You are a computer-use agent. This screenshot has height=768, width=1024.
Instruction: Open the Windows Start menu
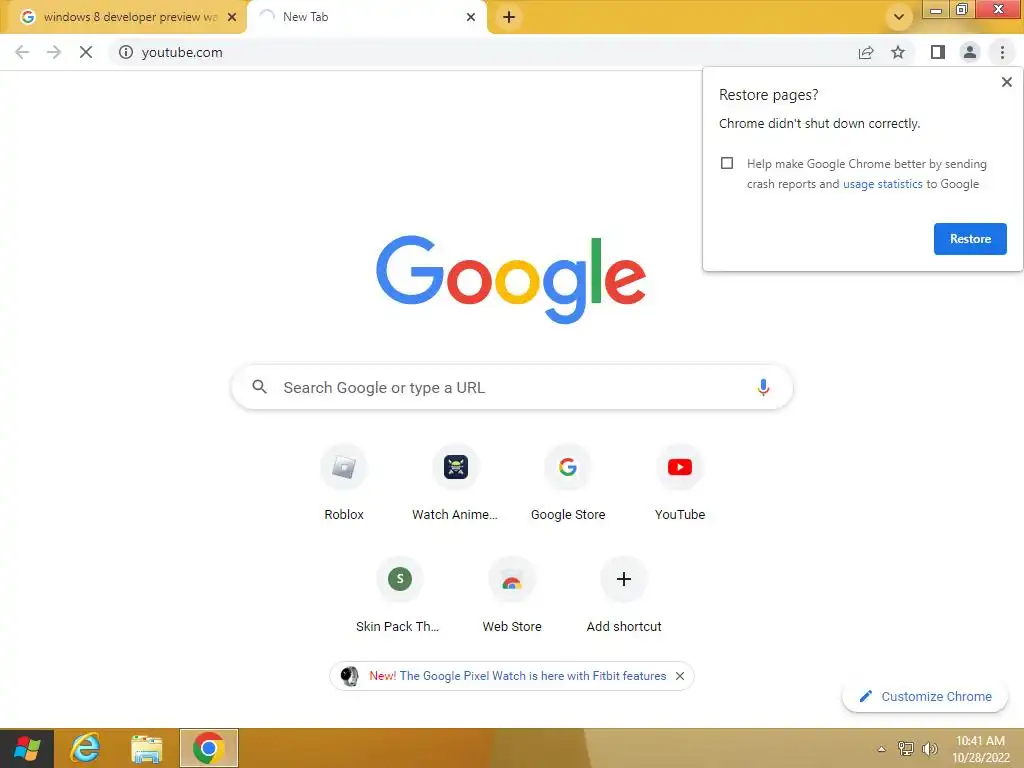(27, 748)
